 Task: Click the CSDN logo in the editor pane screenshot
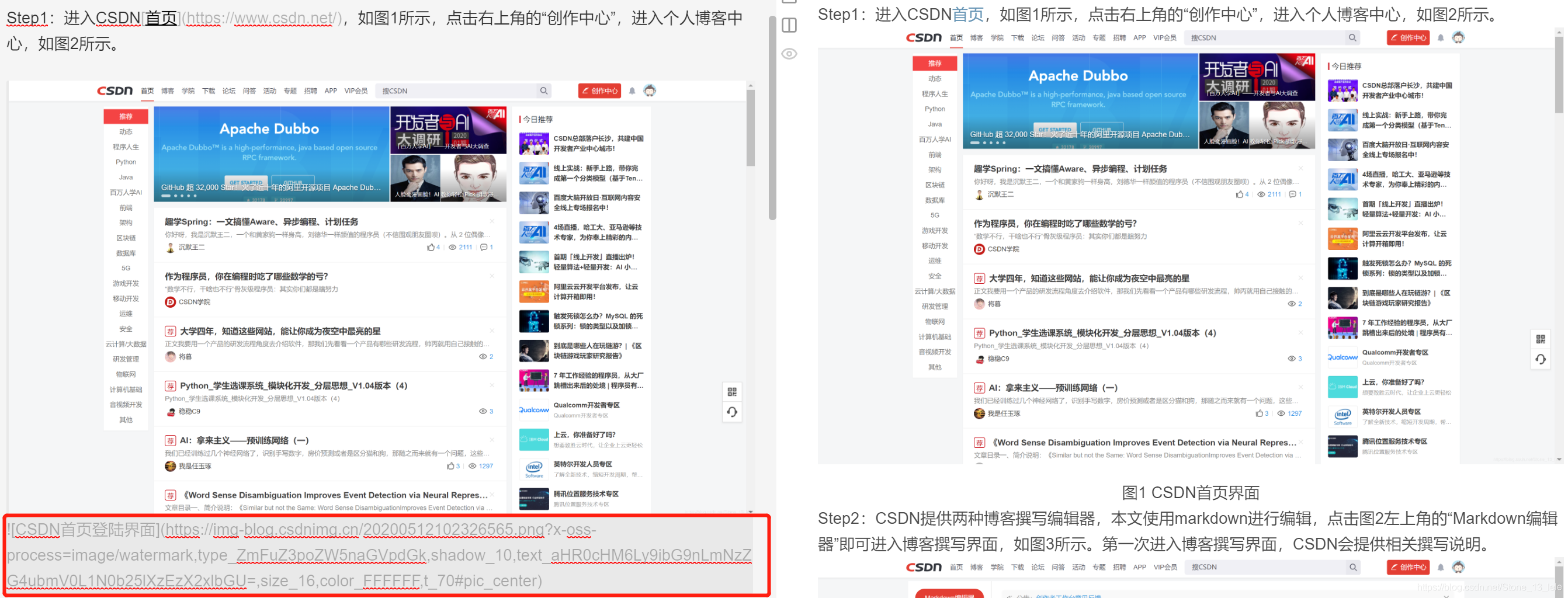115,91
